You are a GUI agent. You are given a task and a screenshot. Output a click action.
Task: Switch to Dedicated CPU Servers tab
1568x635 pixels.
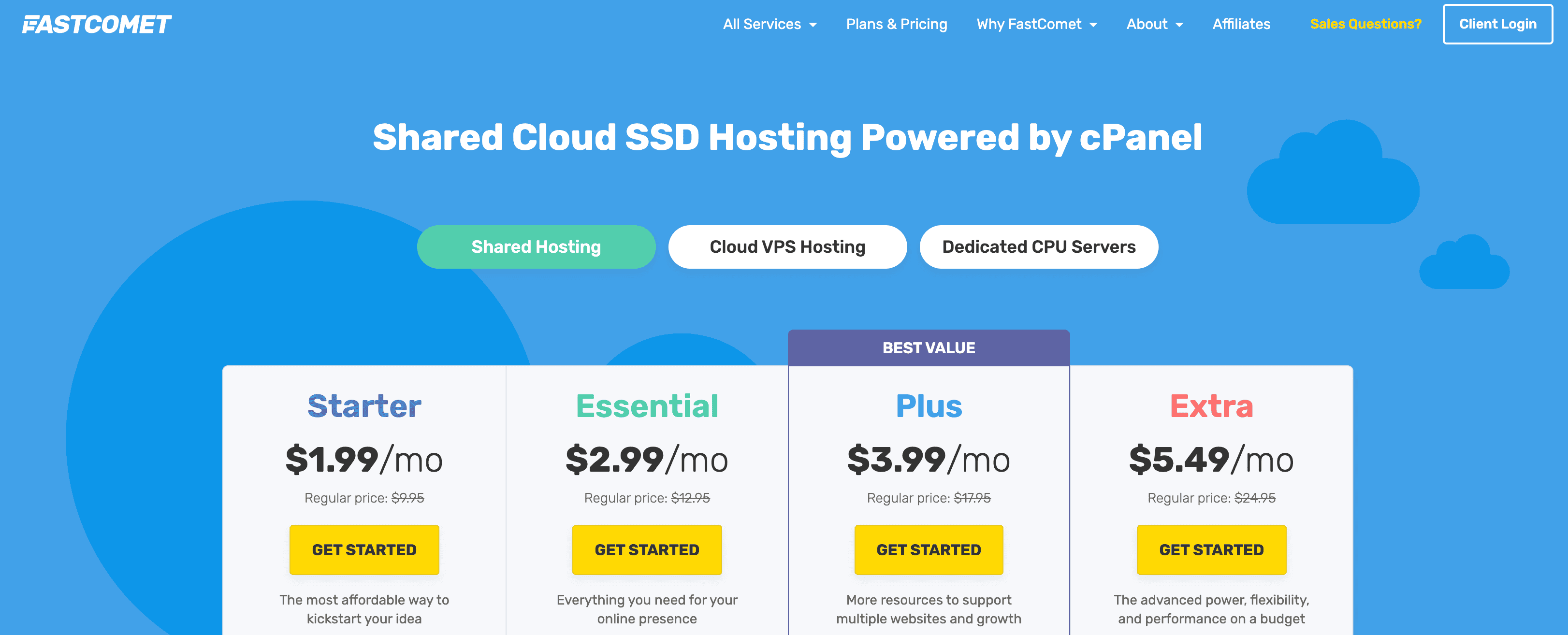(x=1038, y=246)
